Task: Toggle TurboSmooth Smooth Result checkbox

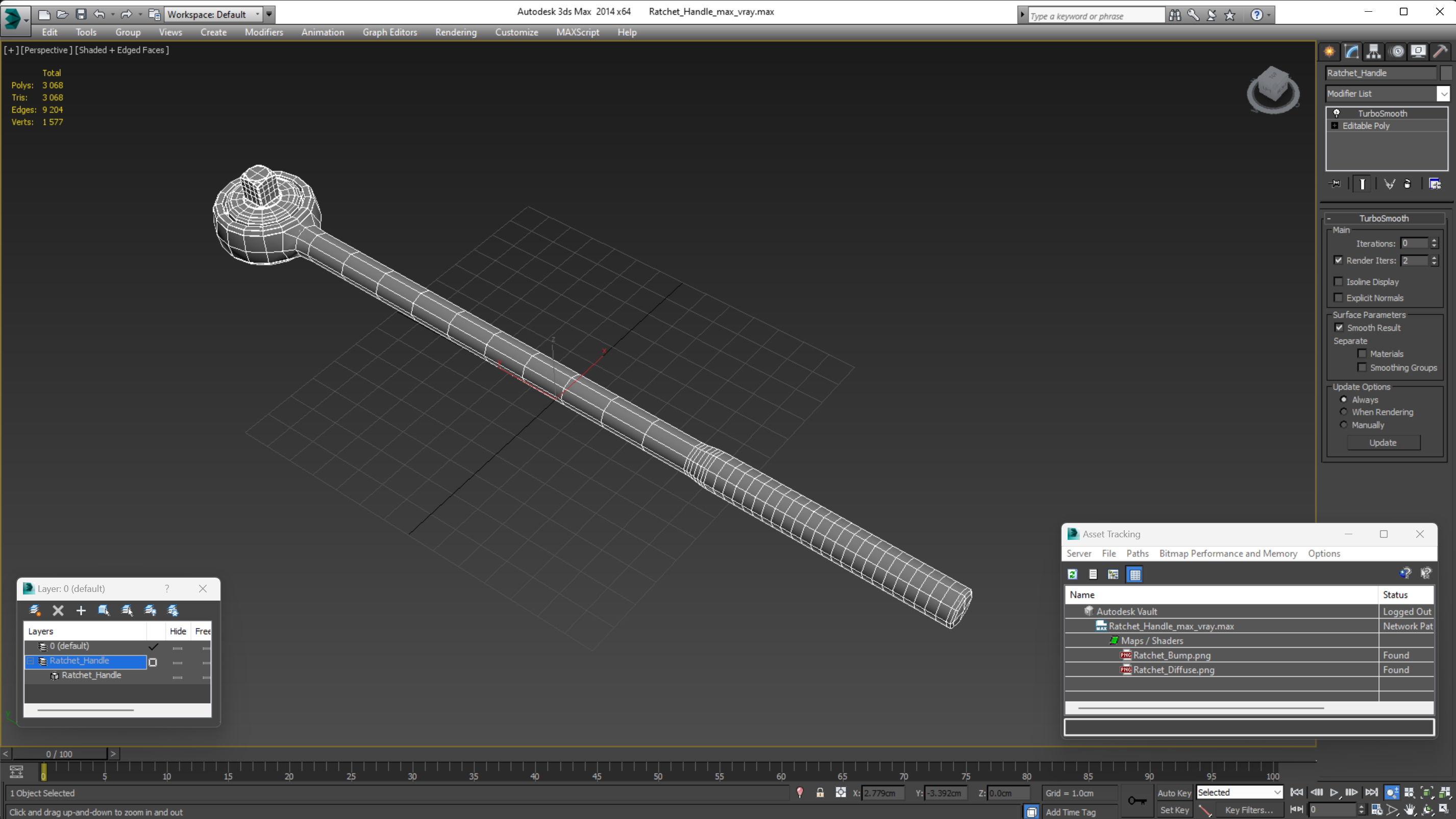Action: [x=1339, y=327]
